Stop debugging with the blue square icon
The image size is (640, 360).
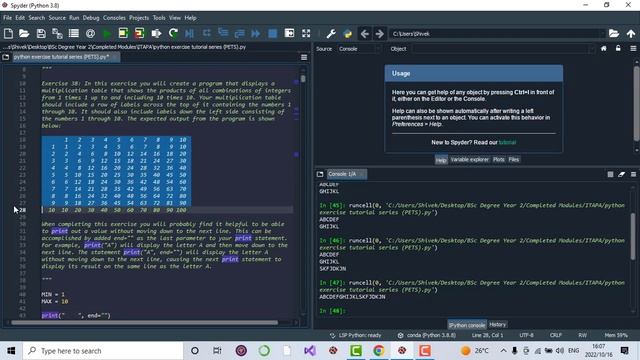click(273, 33)
